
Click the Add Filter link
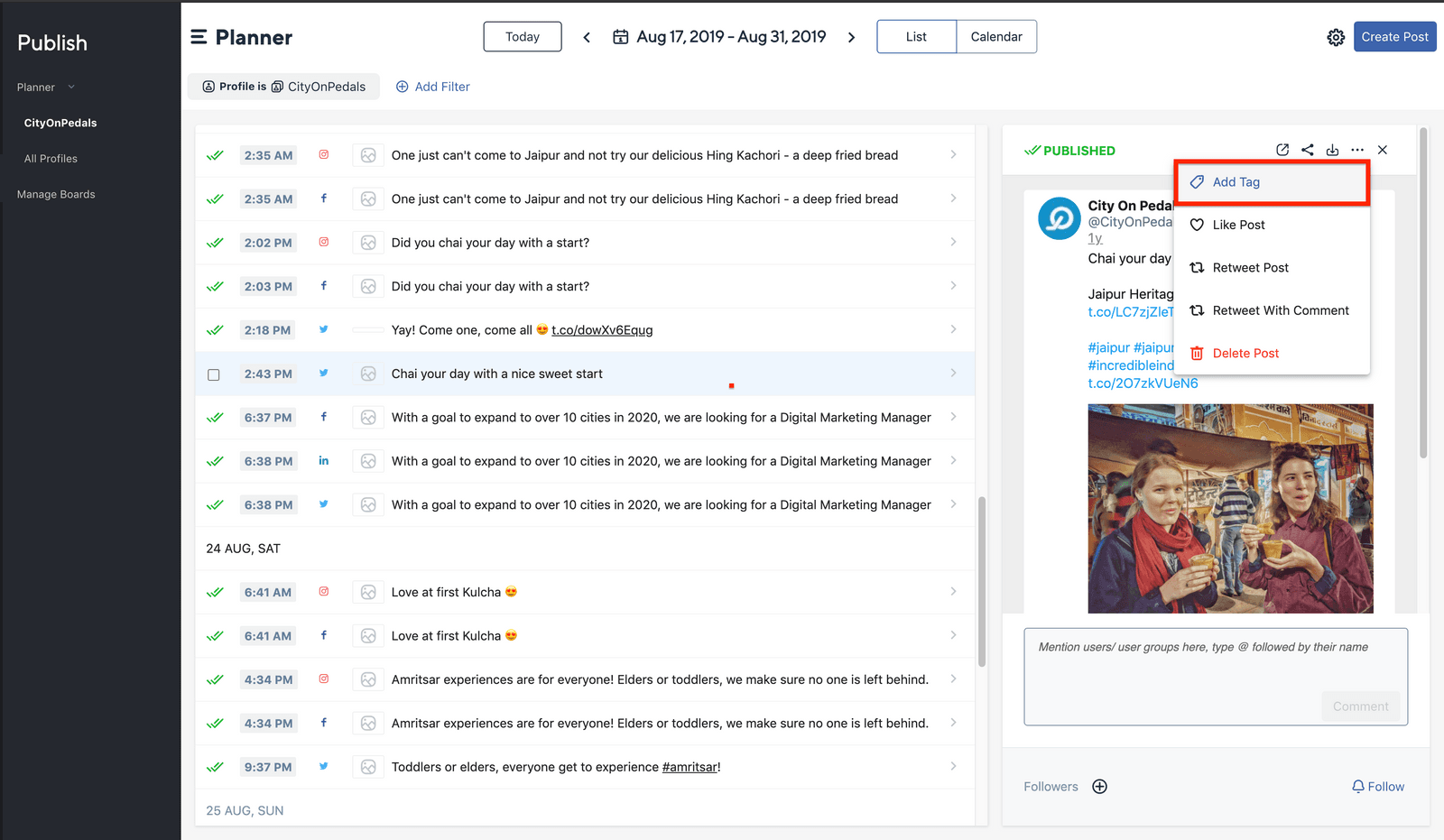[433, 87]
